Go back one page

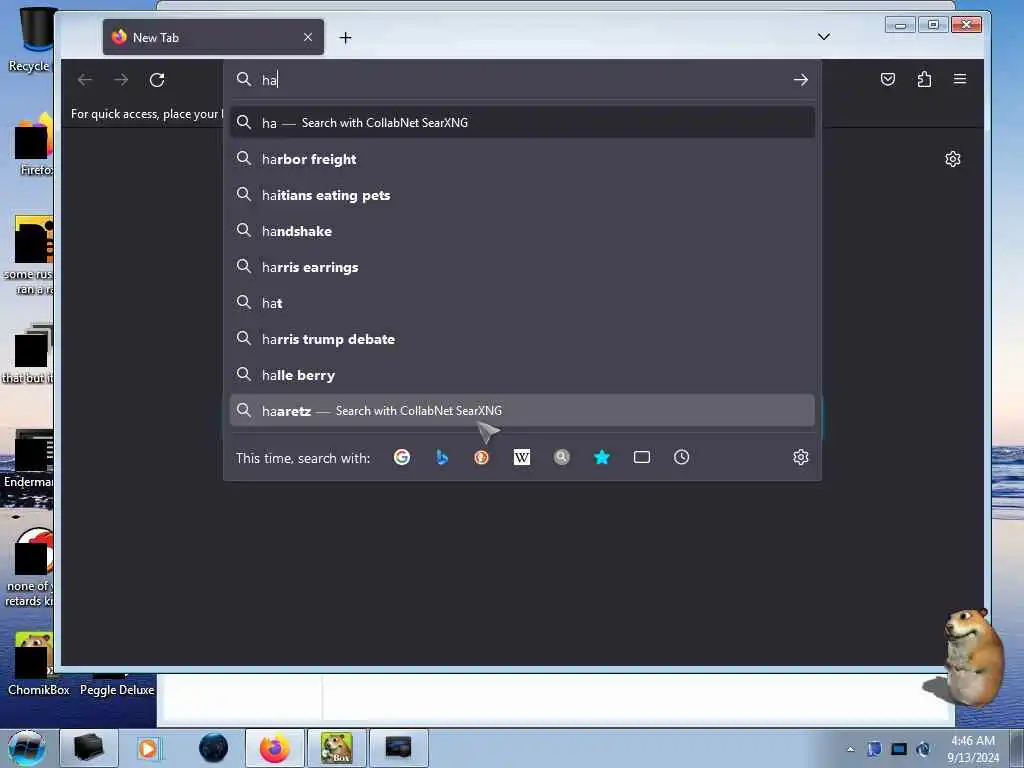[x=85, y=80]
